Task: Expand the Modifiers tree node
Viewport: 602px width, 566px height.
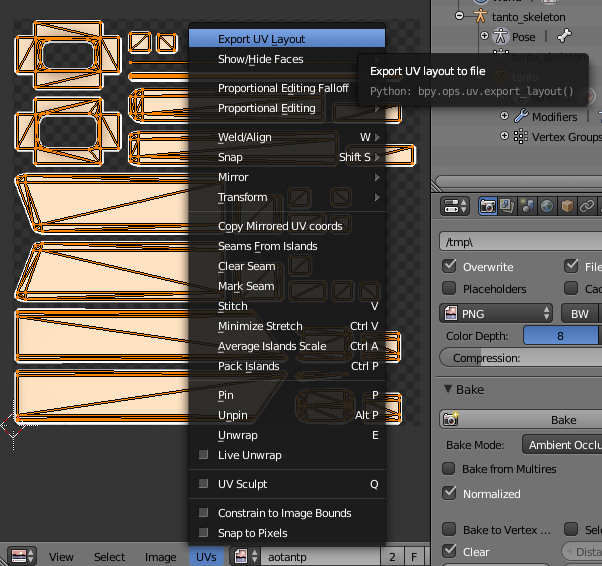Action: 504,116
